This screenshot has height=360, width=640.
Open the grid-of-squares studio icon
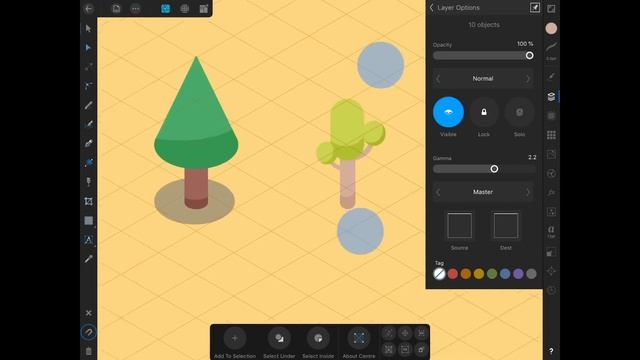(x=551, y=135)
